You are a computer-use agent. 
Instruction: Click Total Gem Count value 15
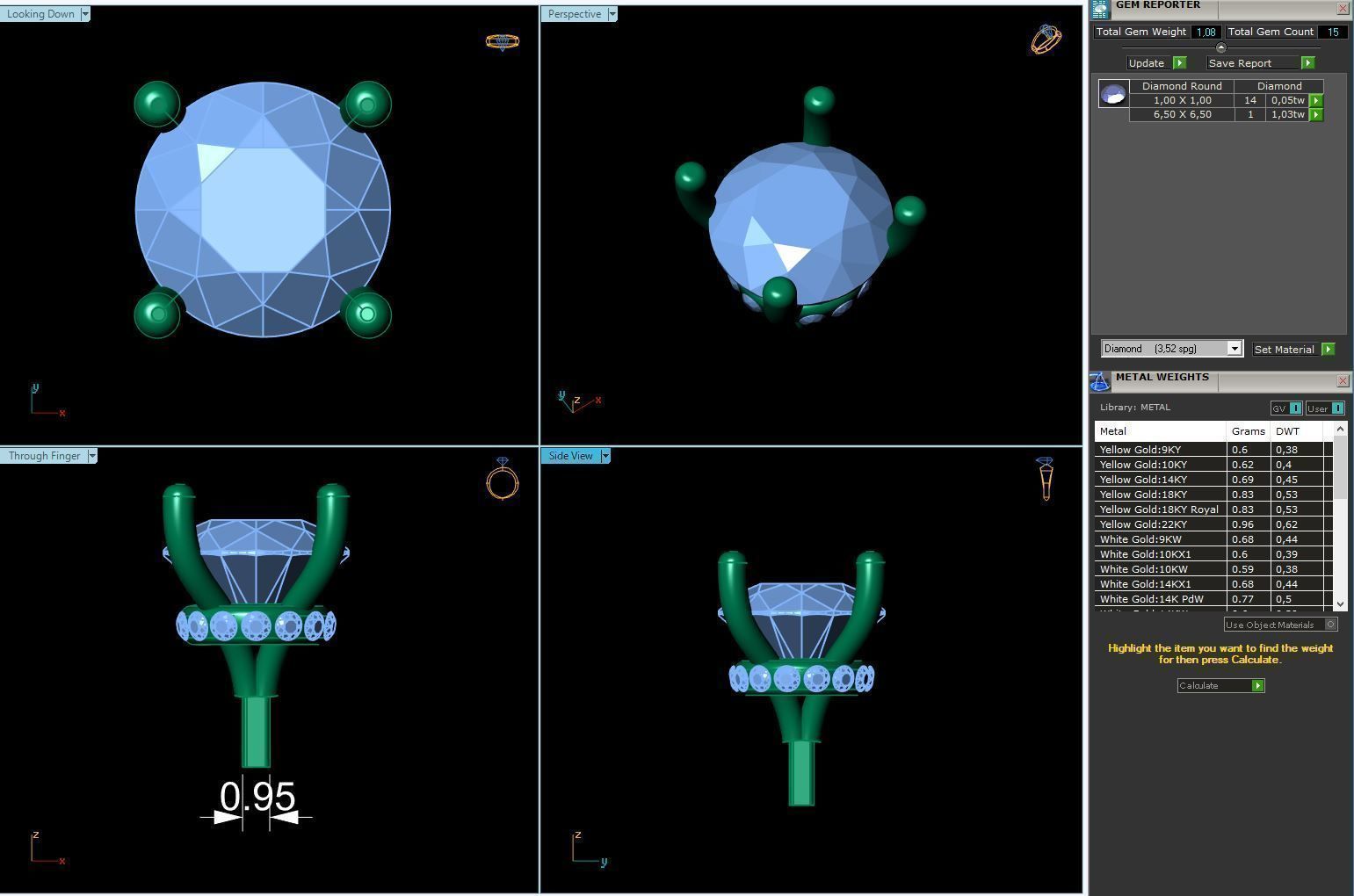pos(1333,32)
